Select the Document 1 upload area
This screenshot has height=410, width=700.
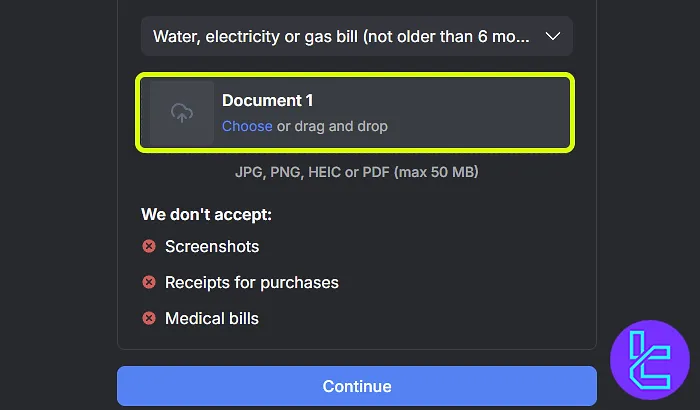[x=355, y=113]
